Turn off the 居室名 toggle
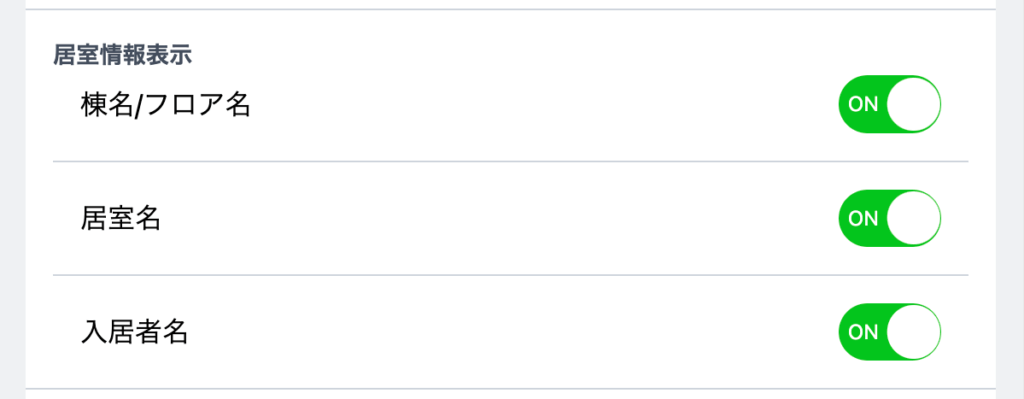The image size is (1024, 399). tap(889, 218)
